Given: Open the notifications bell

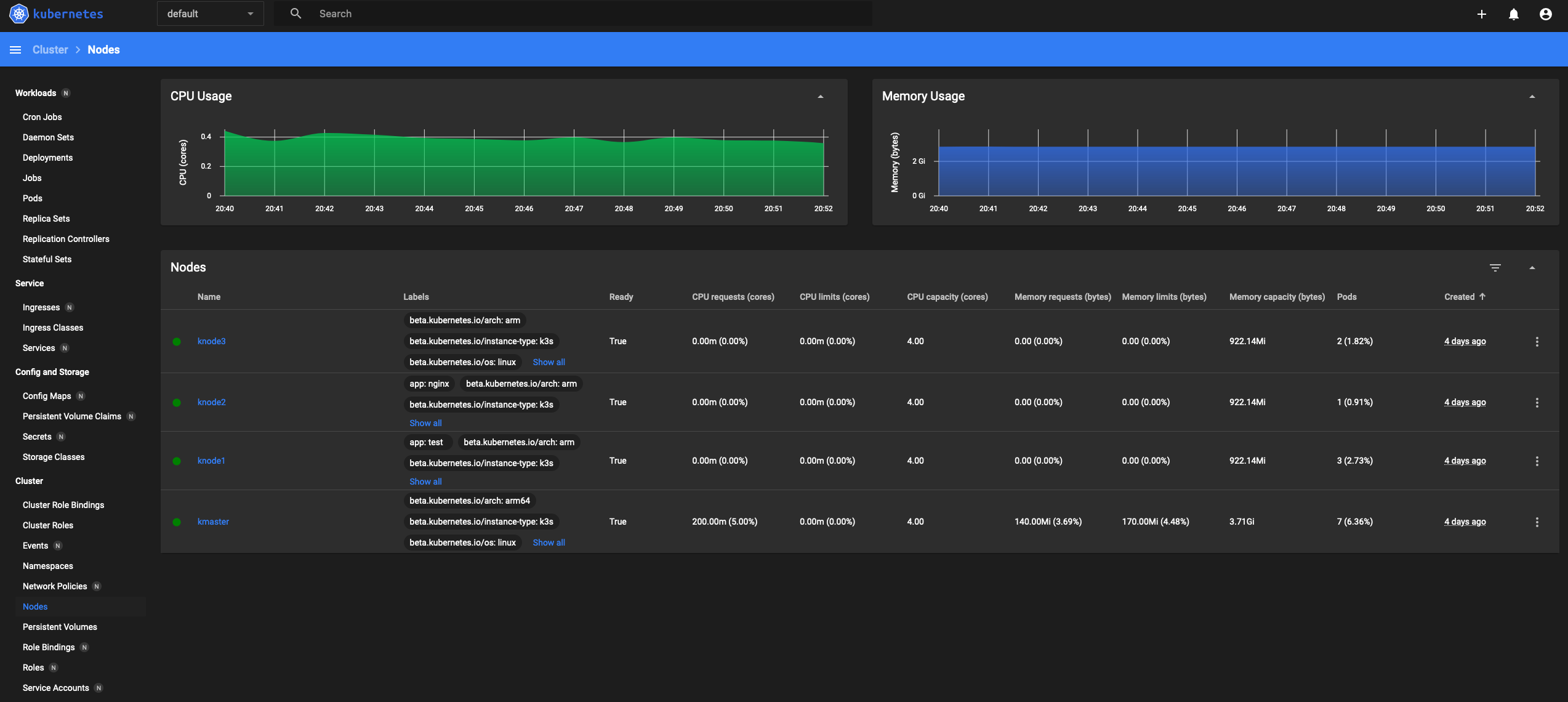Looking at the screenshot, I should pos(1514,14).
